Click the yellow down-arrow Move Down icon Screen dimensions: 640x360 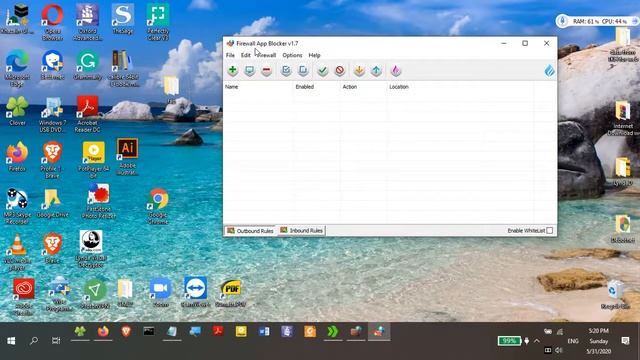[x=359, y=71]
